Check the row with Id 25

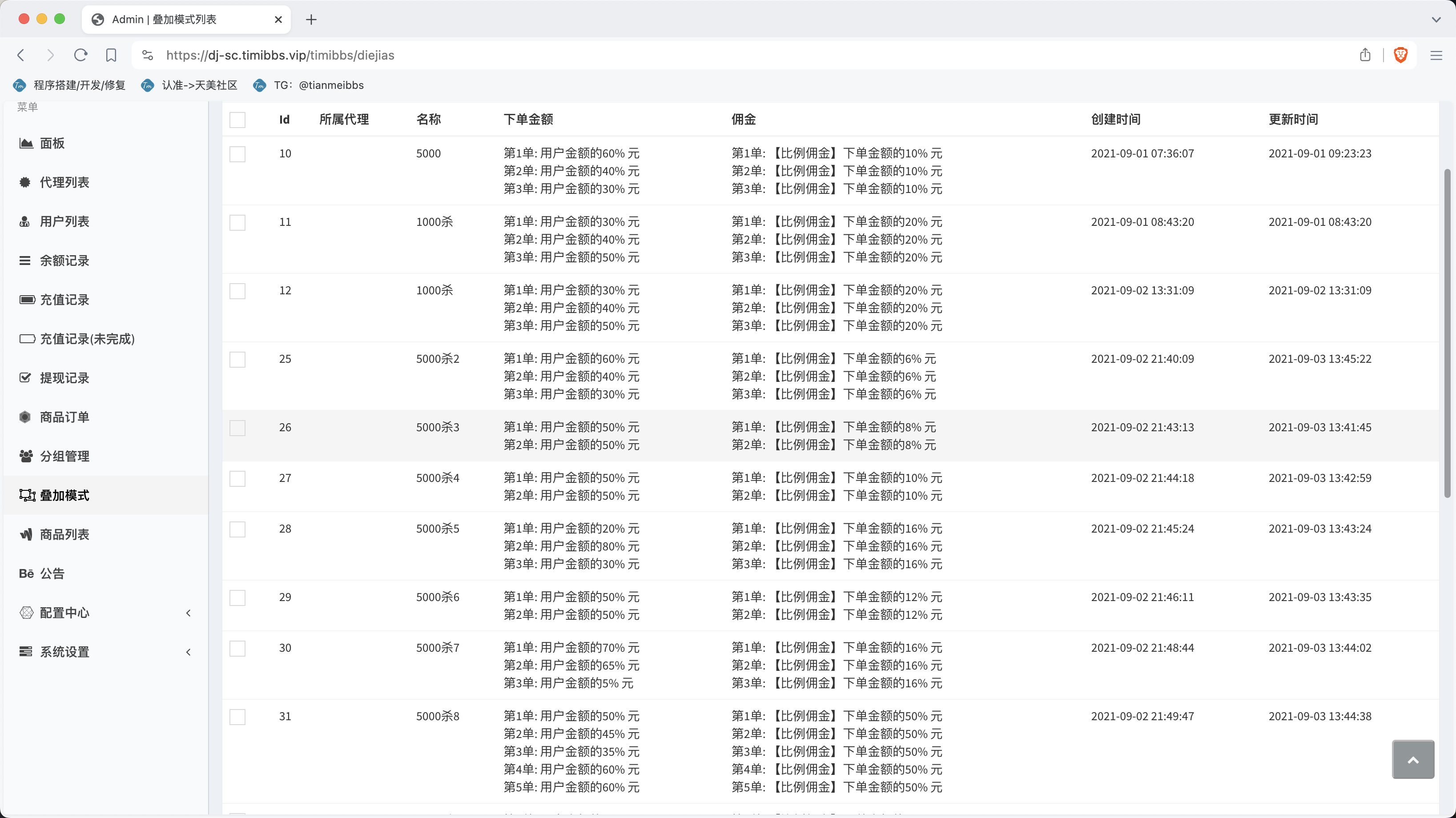pyautogui.click(x=237, y=359)
